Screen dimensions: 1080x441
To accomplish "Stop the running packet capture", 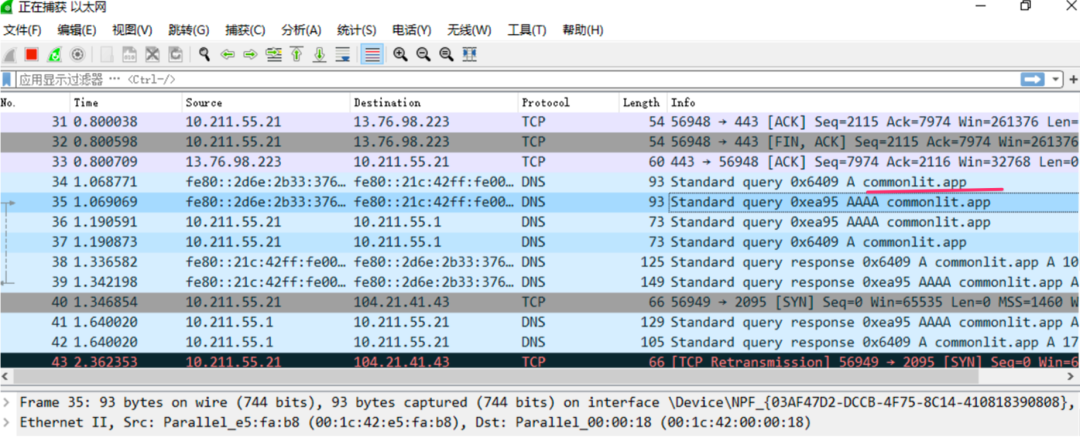I will coord(32,54).
